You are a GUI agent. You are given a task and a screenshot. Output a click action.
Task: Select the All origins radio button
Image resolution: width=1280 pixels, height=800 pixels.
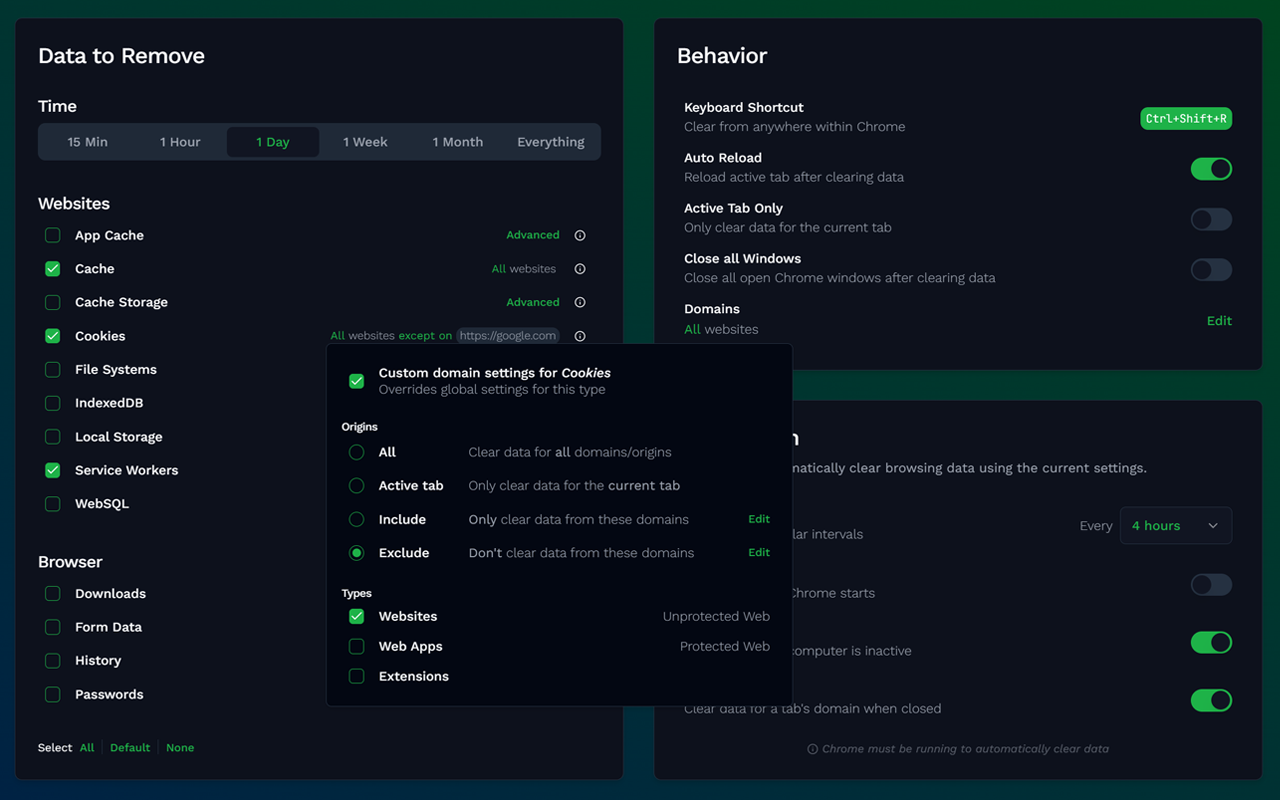click(356, 452)
